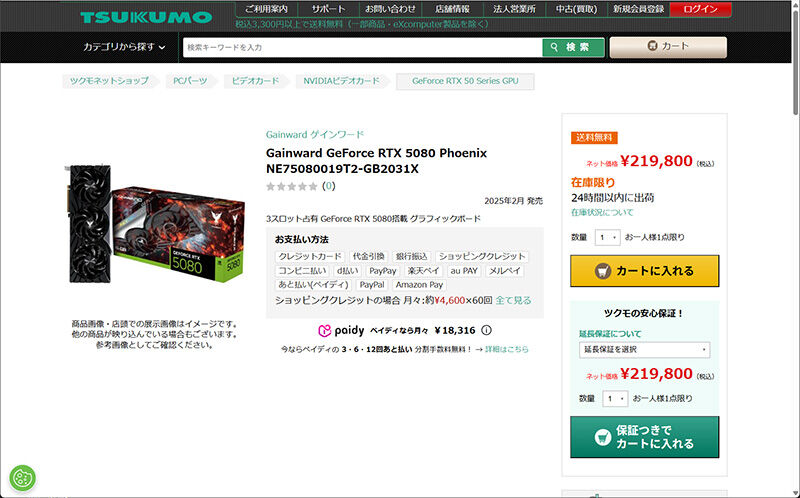Click the PayPal payment tag
This screenshot has width=800, height=498.
click(372, 285)
